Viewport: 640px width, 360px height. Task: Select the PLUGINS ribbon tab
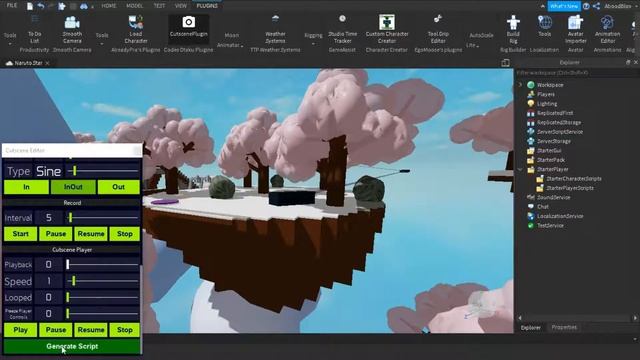point(207,6)
